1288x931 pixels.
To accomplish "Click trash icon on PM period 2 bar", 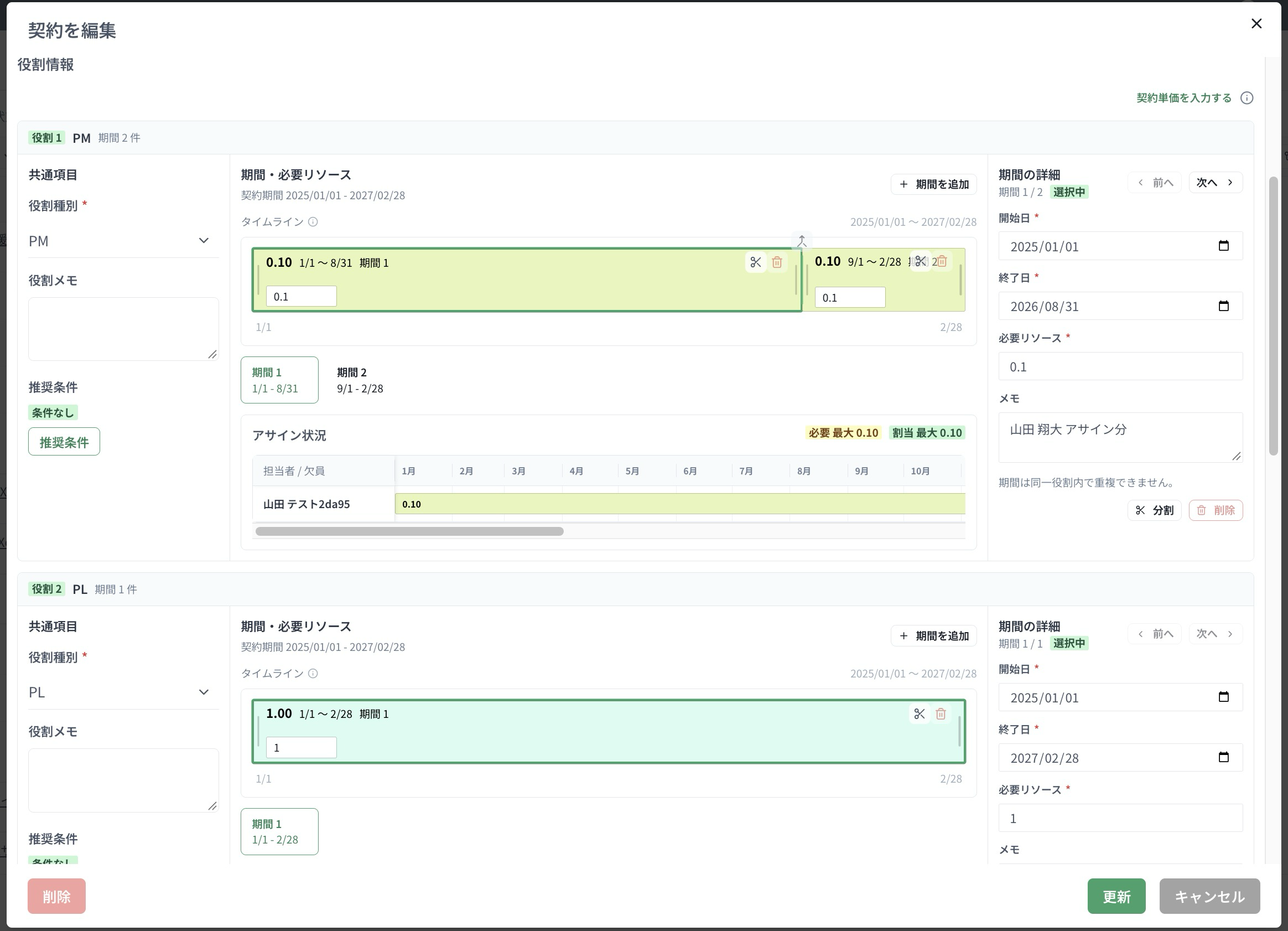I will click(x=942, y=261).
